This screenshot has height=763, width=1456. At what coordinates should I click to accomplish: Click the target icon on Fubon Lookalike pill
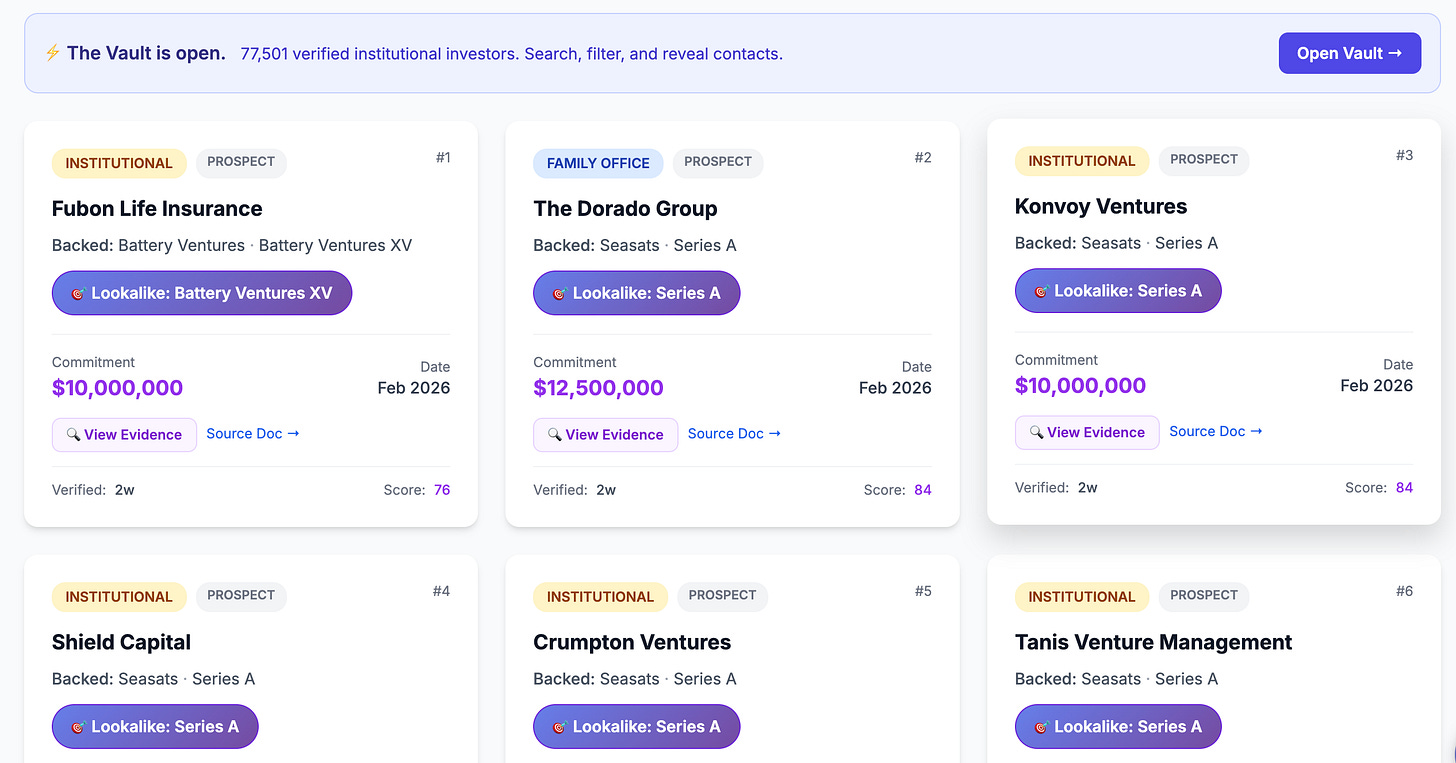coord(78,294)
